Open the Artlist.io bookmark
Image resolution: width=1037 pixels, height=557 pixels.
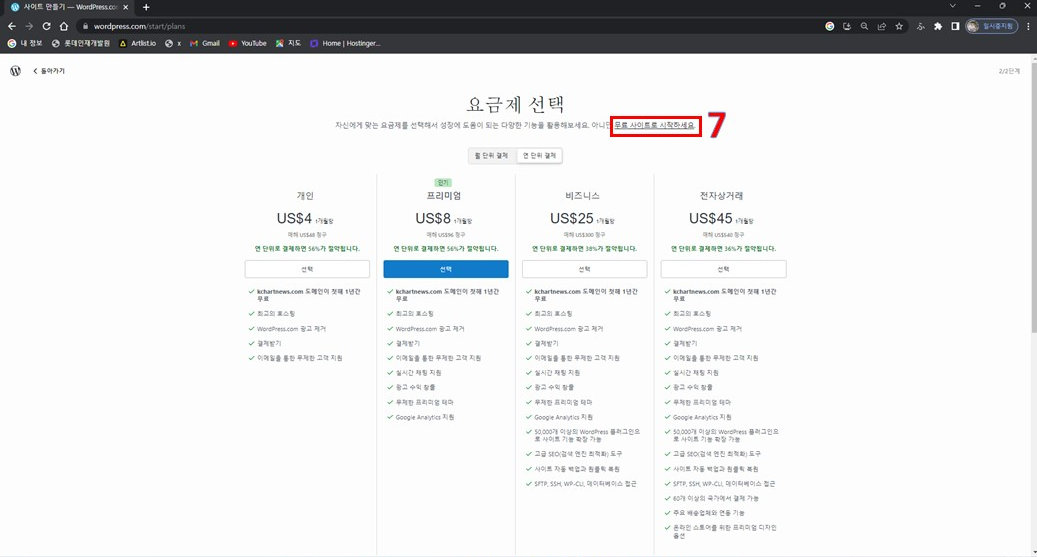coord(138,44)
